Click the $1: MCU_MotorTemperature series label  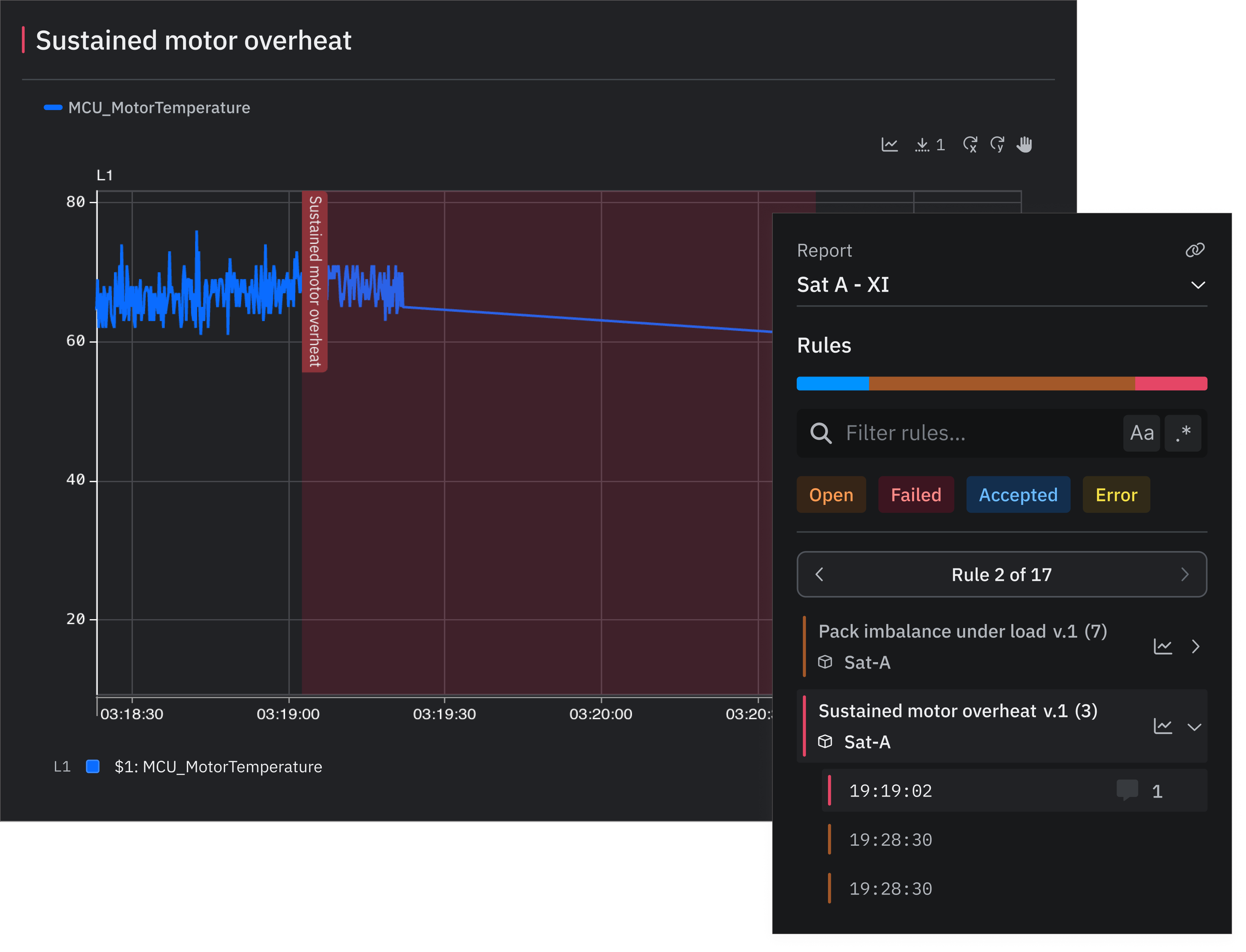[x=218, y=767]
